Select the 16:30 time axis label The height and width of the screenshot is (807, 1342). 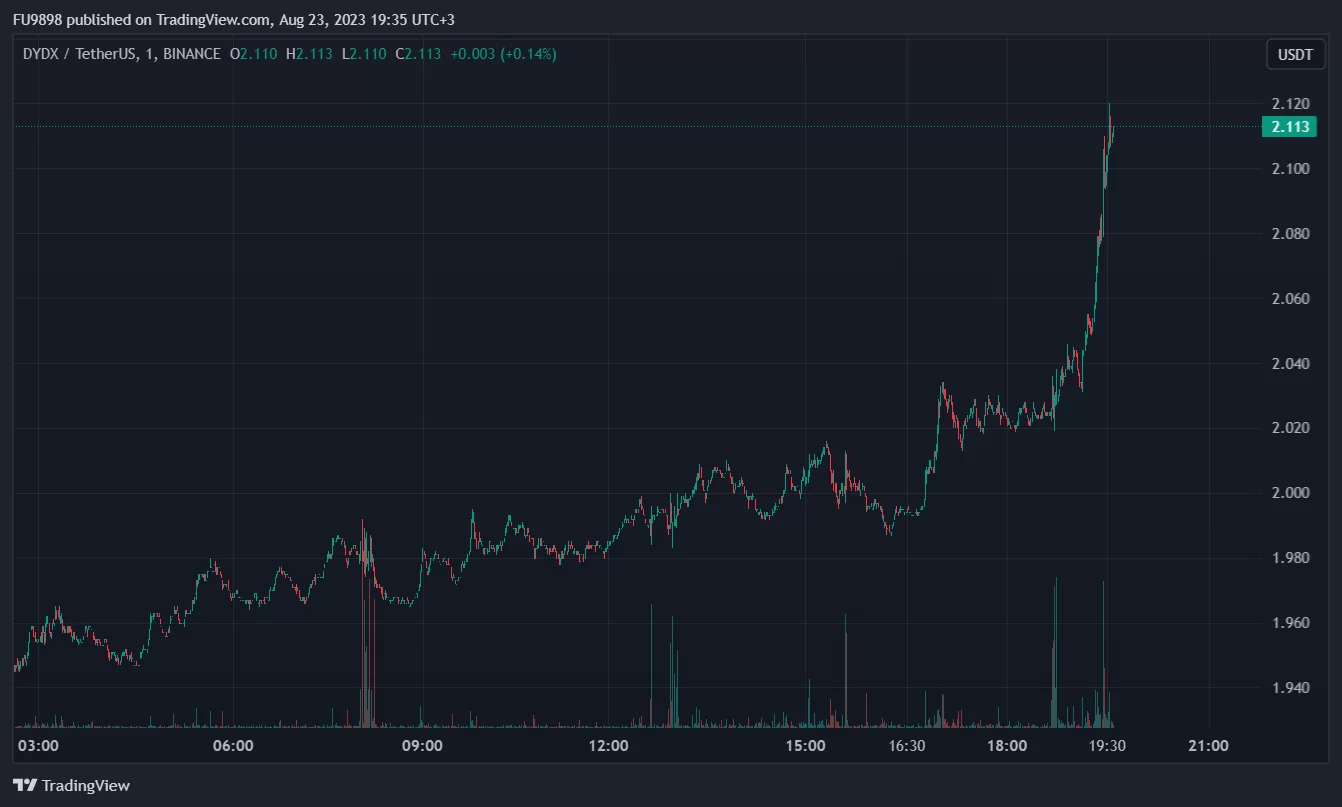coord(908,746)
